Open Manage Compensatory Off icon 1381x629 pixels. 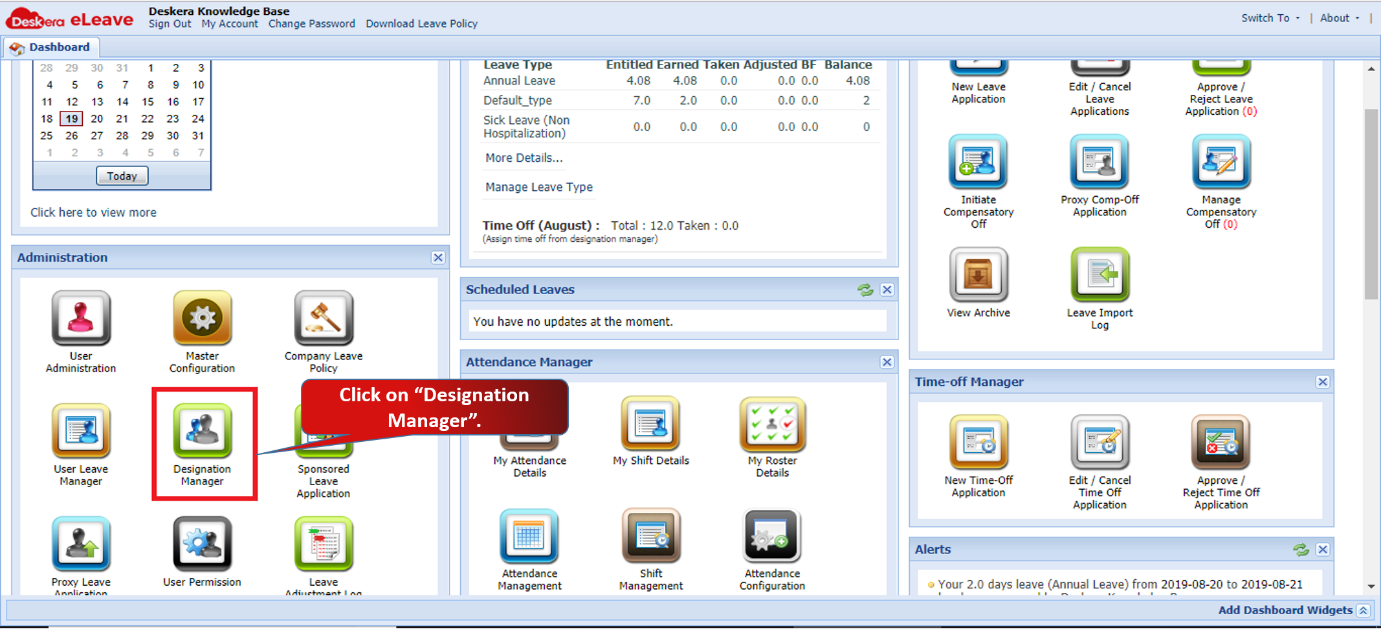(x=1221, y=162)
